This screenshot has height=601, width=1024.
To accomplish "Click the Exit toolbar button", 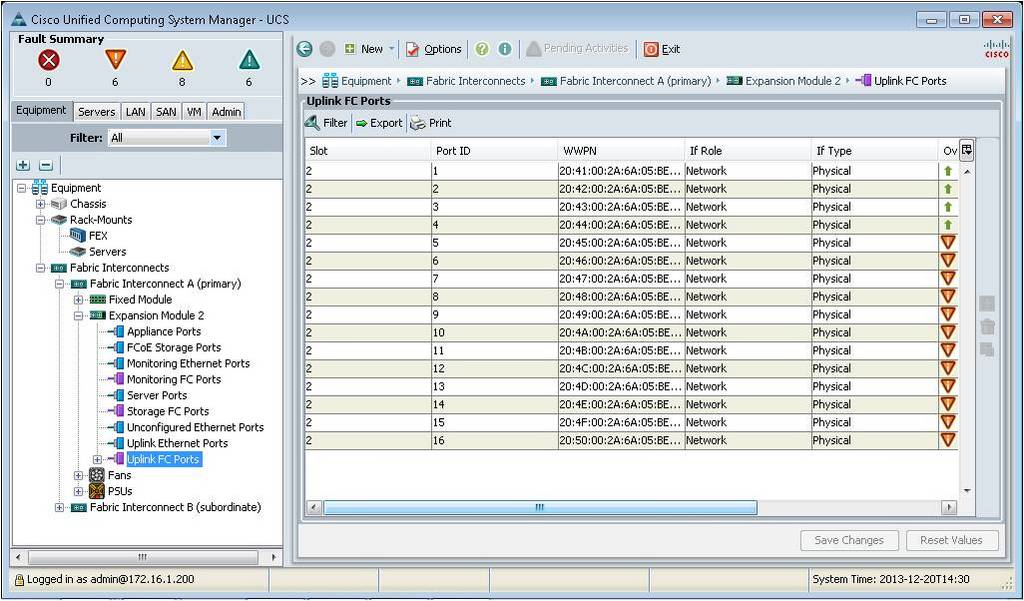I will 662,49.
